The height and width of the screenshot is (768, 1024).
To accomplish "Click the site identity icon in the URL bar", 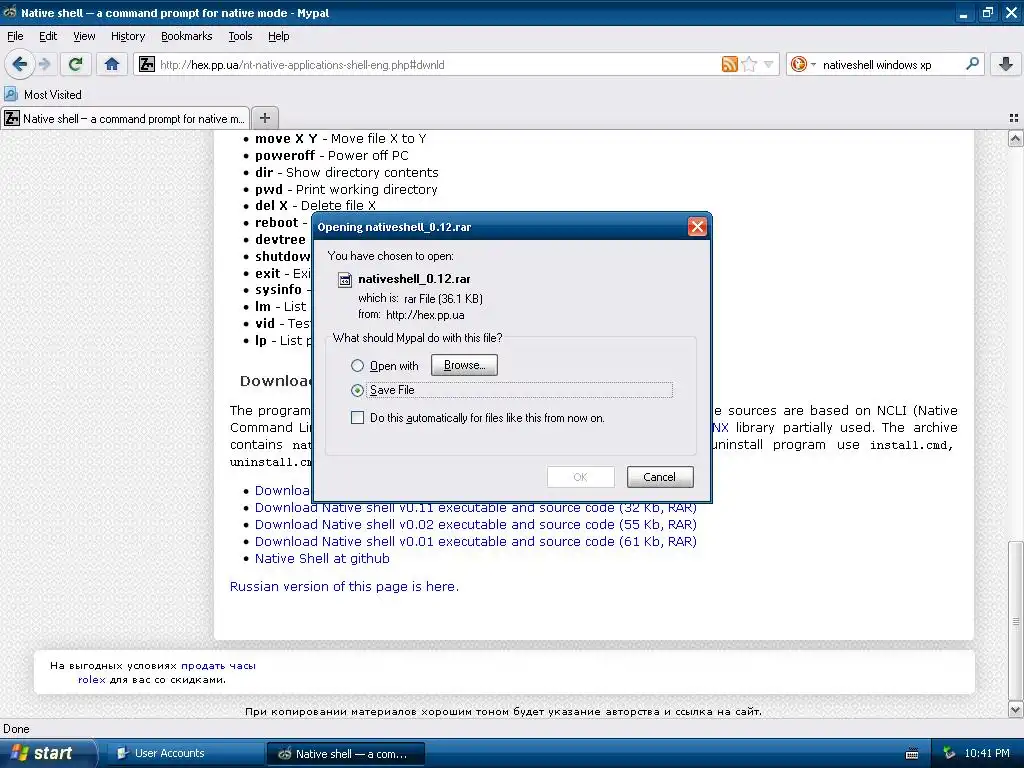I will pos(147,64).
